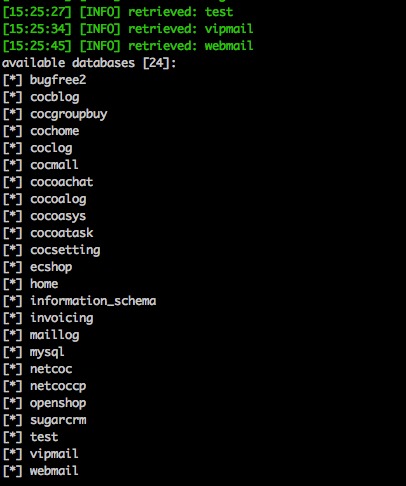Click the cocoachat database name

click(x=62, y=182)
